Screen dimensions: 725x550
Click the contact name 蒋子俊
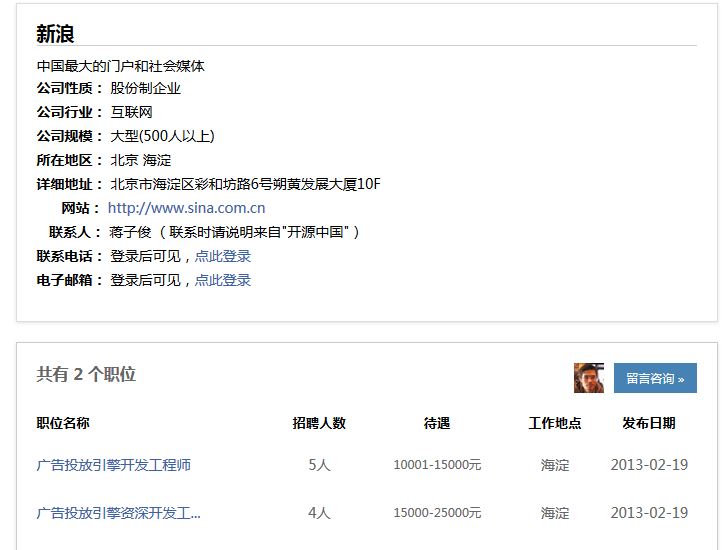(130, 232)
